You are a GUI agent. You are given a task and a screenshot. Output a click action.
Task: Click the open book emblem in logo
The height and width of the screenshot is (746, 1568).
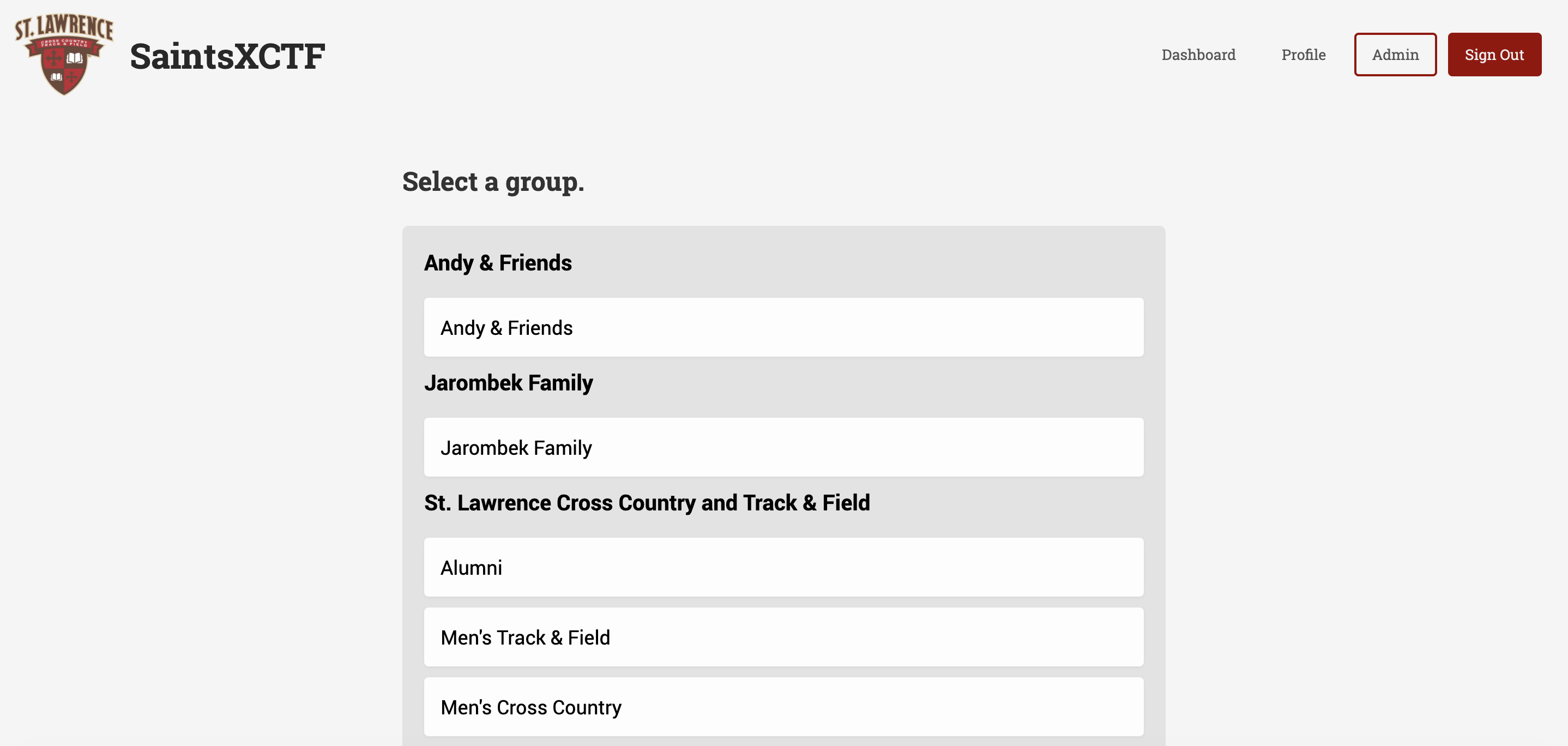point(74,58)
